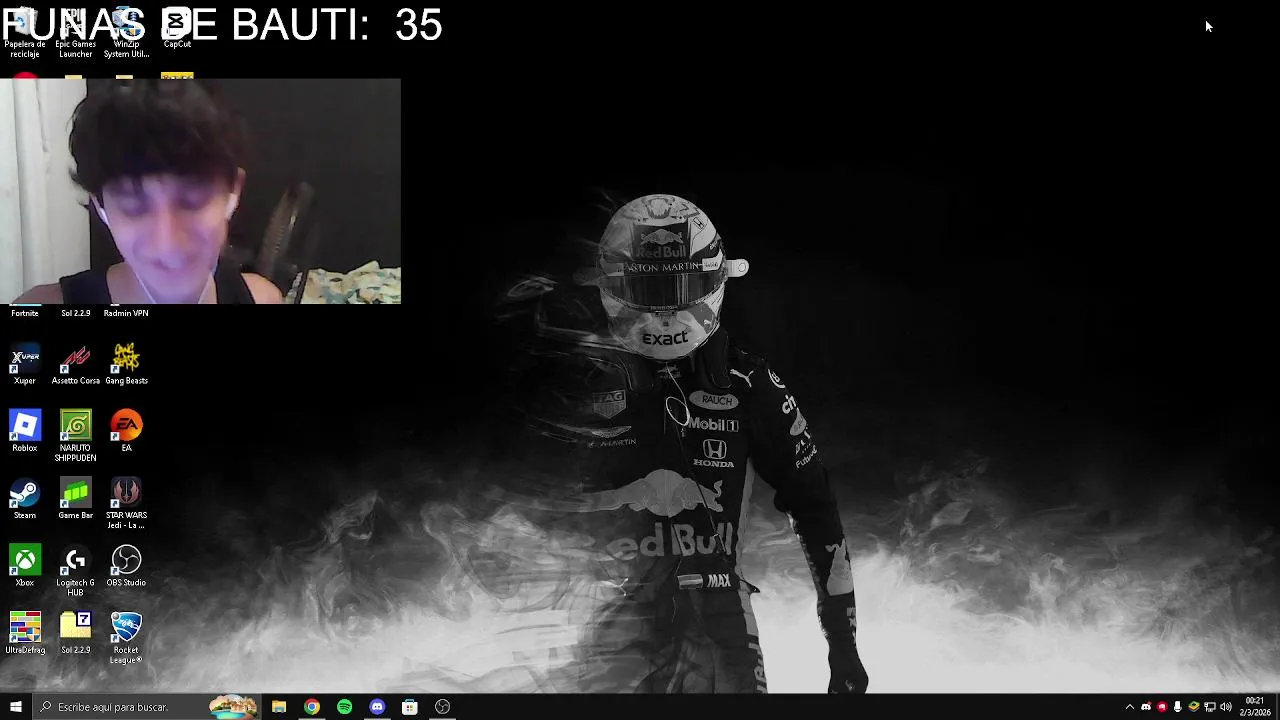Screen dimensions: 1280x720
Task: Click the Windows Start button
Action: (x=16, y=707)
